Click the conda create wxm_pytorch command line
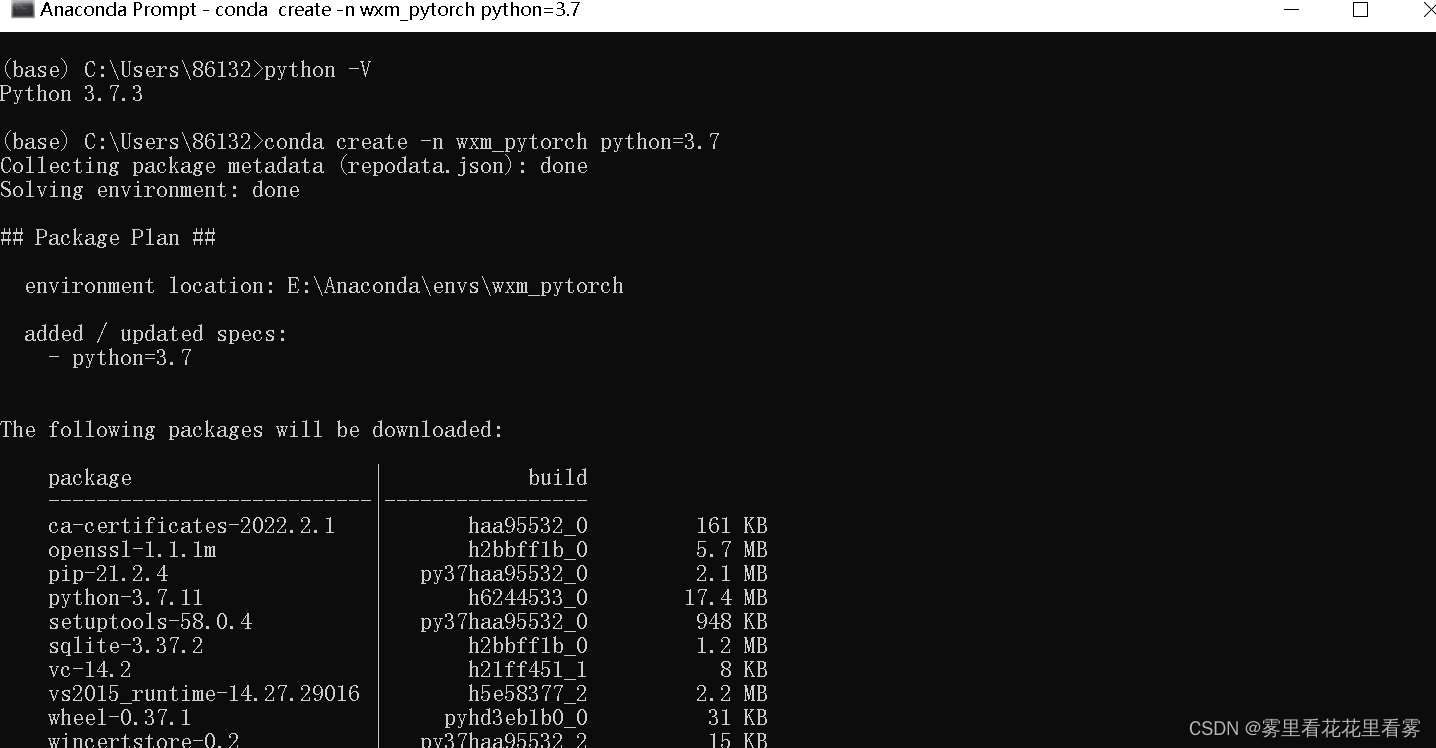The height and width of the screenshot is (748, 1436). (x=360, y=142)
